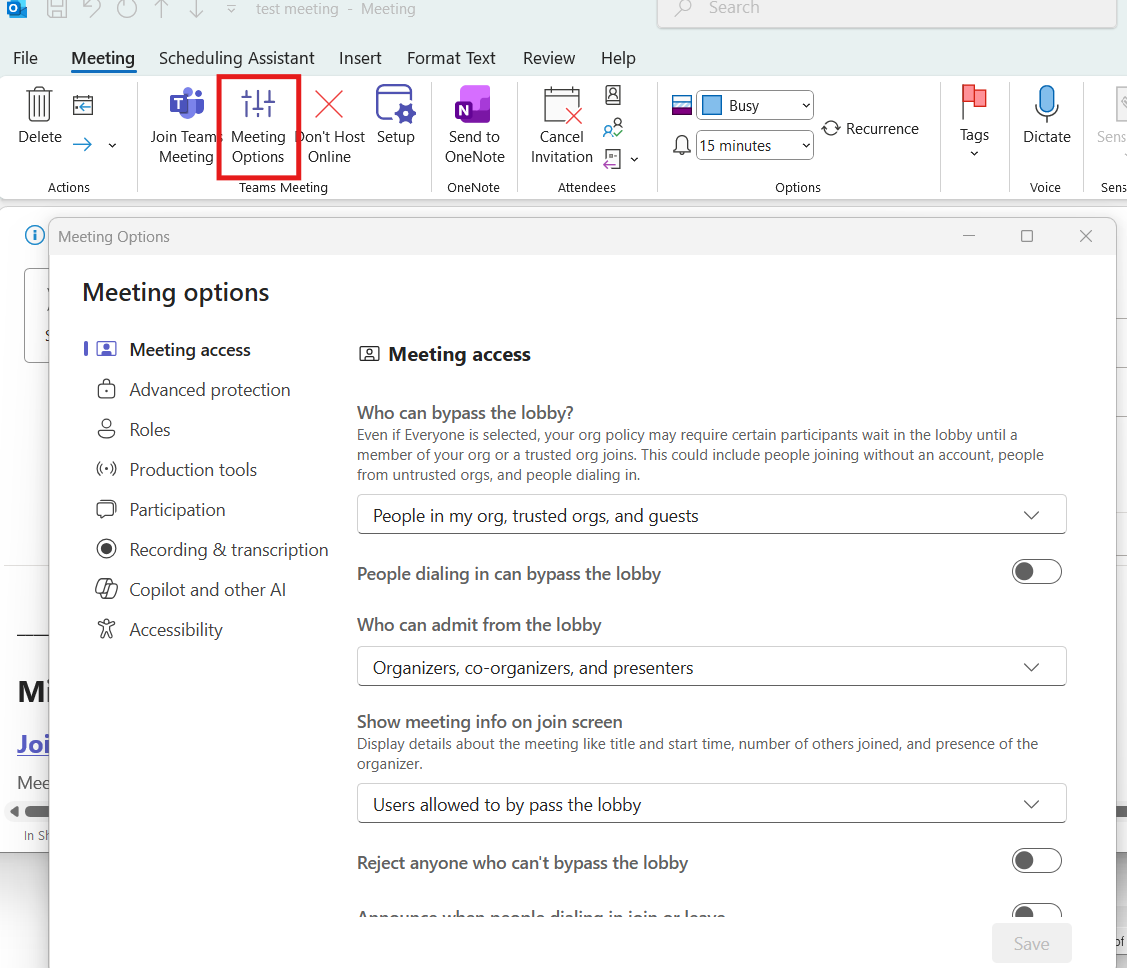Click the Send to OneNote icon
Screen dimensions: 1127x968
coord(474,104)
